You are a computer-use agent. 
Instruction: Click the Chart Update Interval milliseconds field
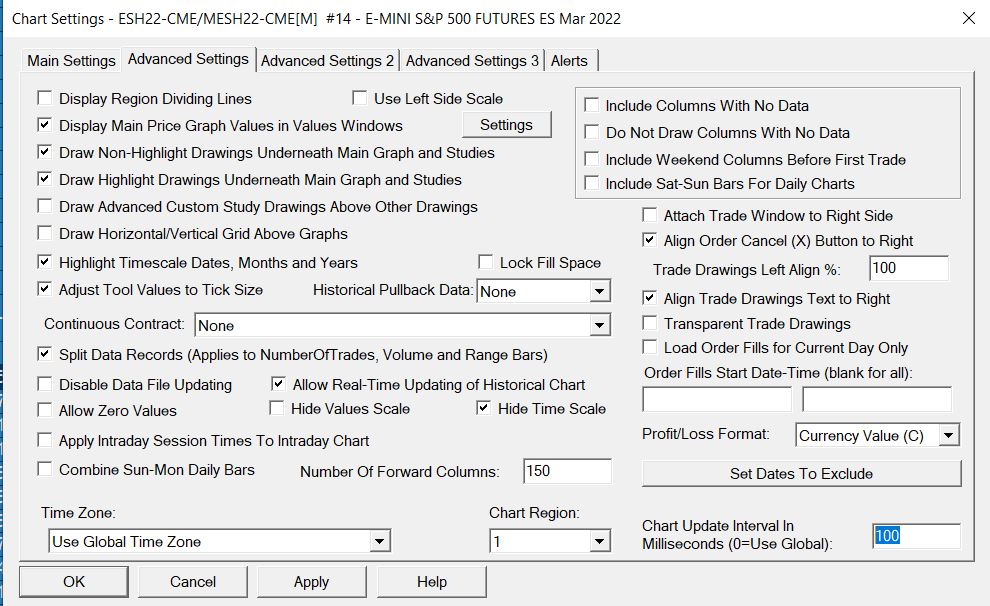[x=916, y=536]
